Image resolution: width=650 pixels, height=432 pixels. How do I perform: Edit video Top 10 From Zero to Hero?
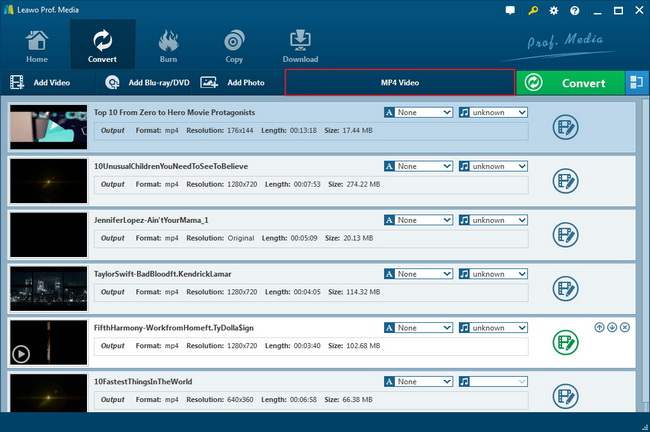pos(565,127)
